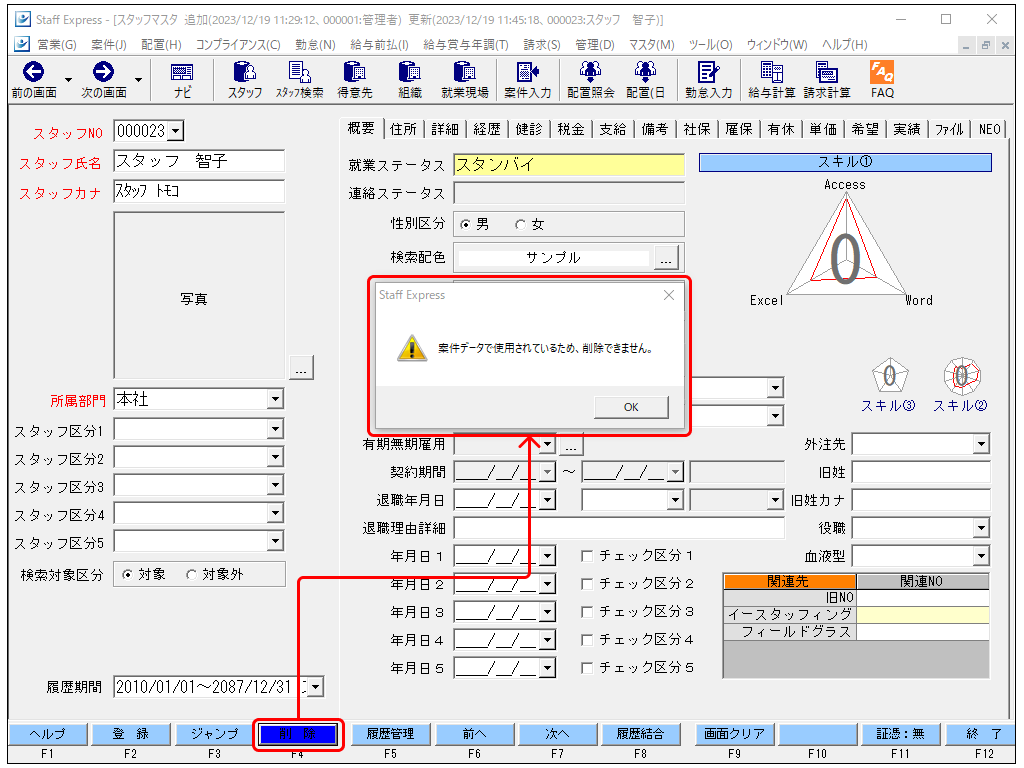Open dropdown arrow next to 前の画面
Image resolution: width=1024 pixels, height=768 pixels.
tap(69, 80)
